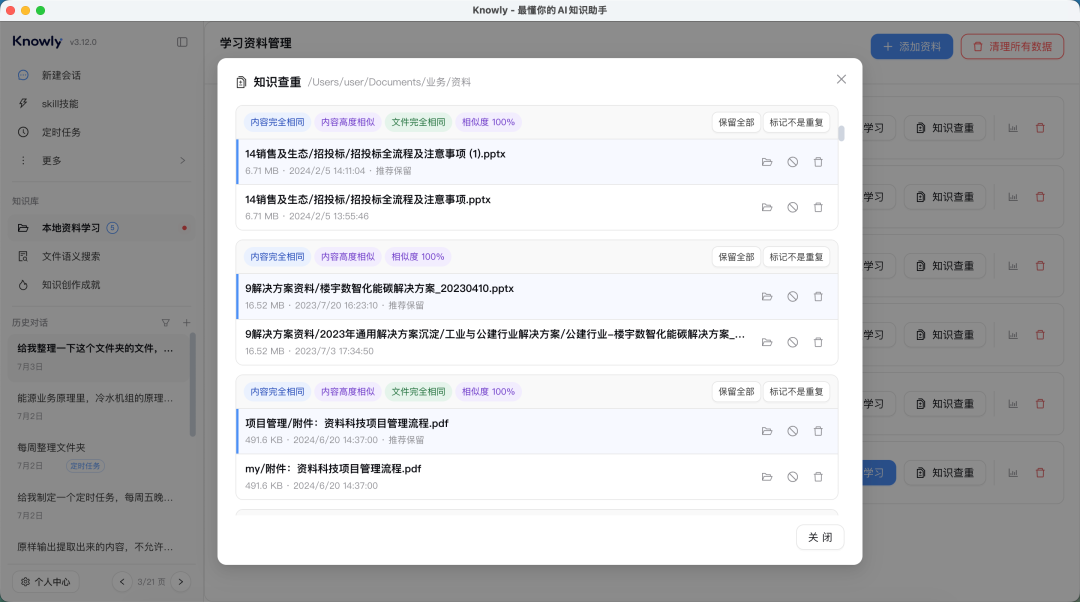Viewport: 1080px width, 602px height.
Task: Click 保留全部 for the 招投标 group
Action: click(x=736, y=122)
